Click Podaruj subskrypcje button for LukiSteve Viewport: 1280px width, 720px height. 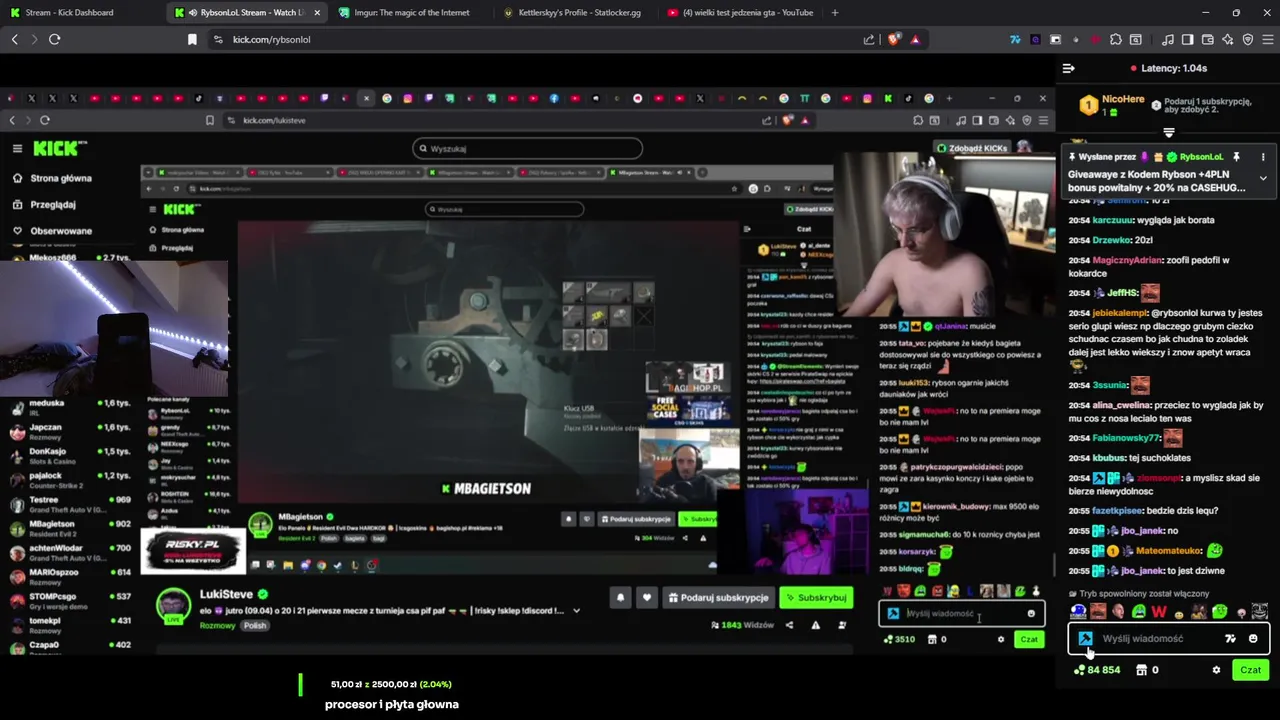click(717, 597)
